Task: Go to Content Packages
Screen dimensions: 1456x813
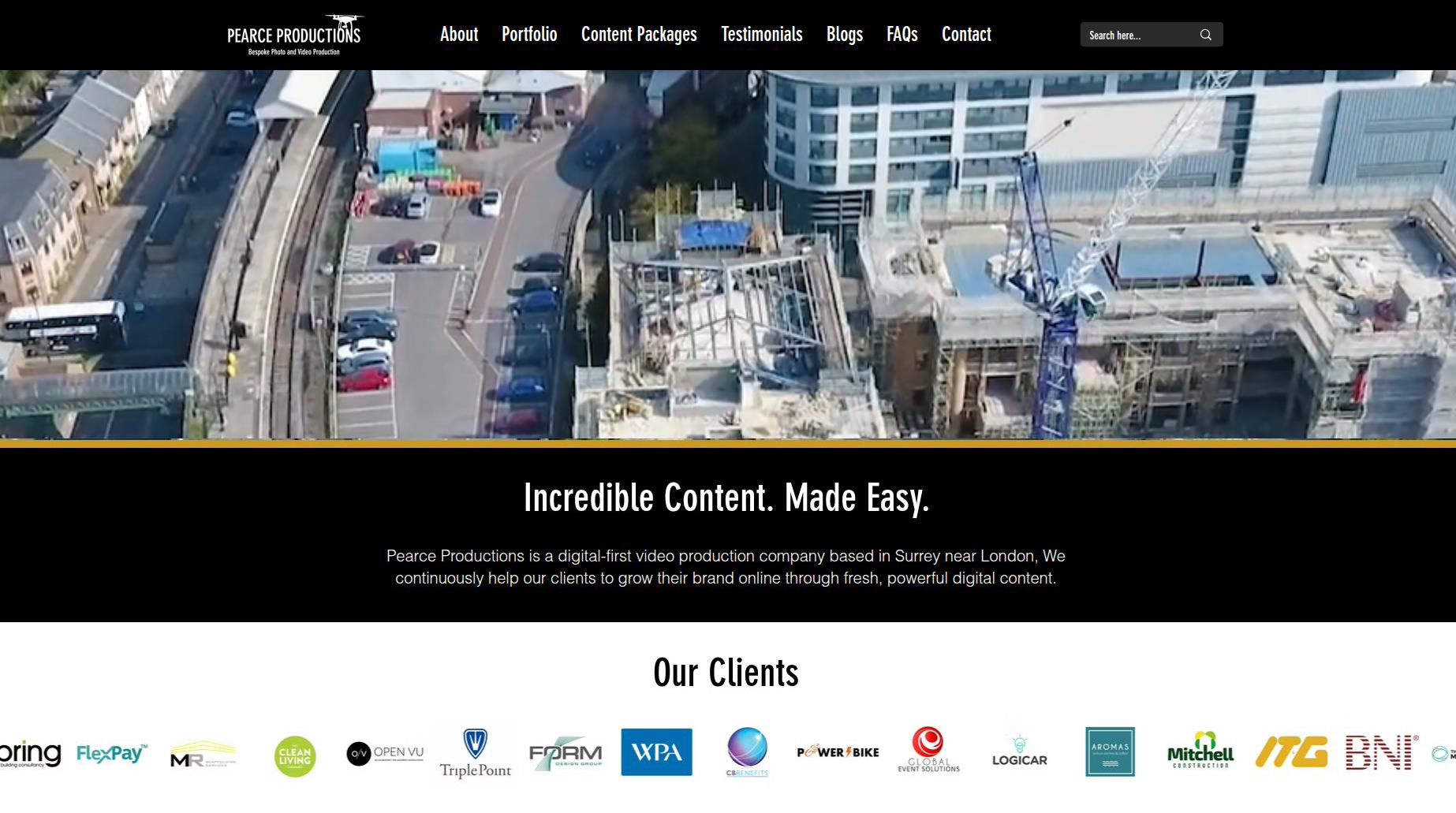Action: coord(639,35)
